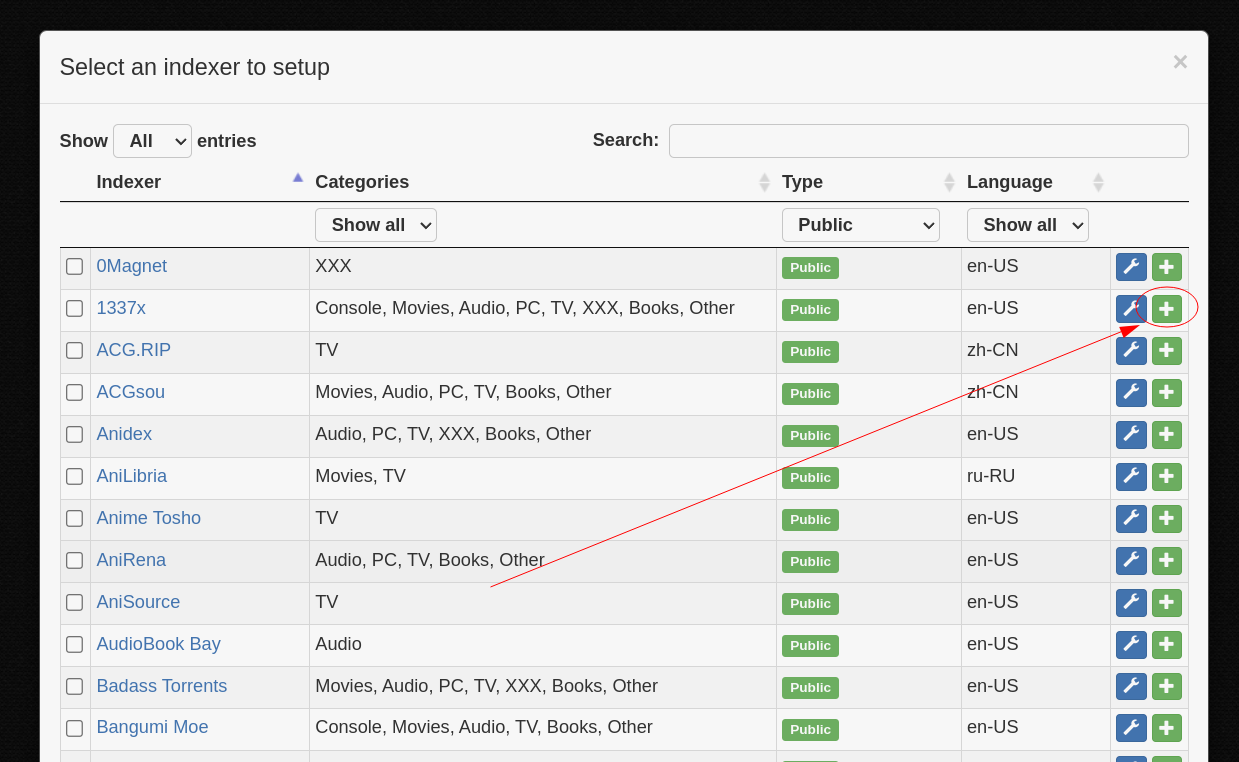Open configure wrench for AniLibria

(x=1131, y=477)
